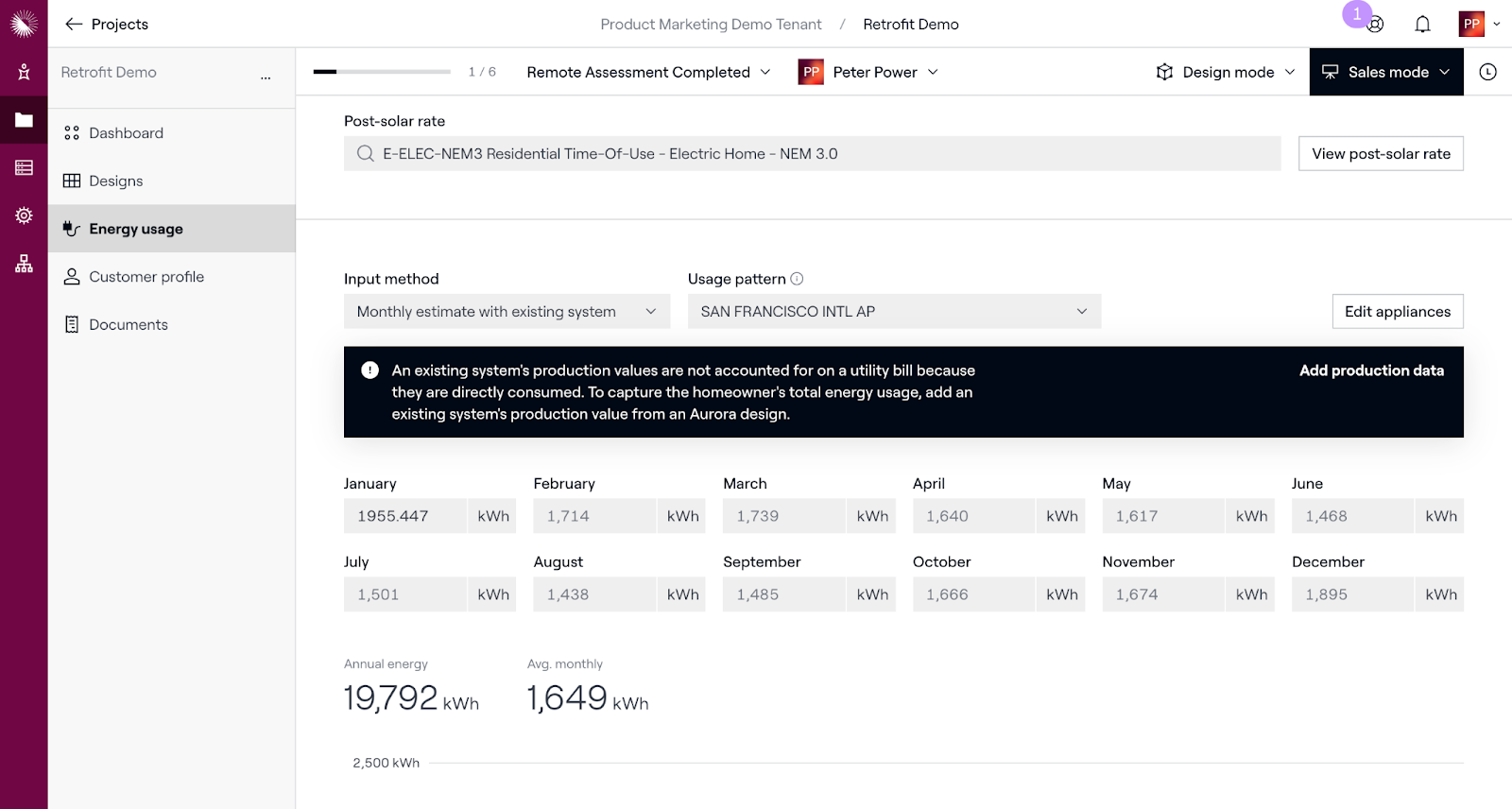Click the Aurora sunburst logo icon
The height and width of the screenshot is (809, 1512).
[x=24, y=24]
